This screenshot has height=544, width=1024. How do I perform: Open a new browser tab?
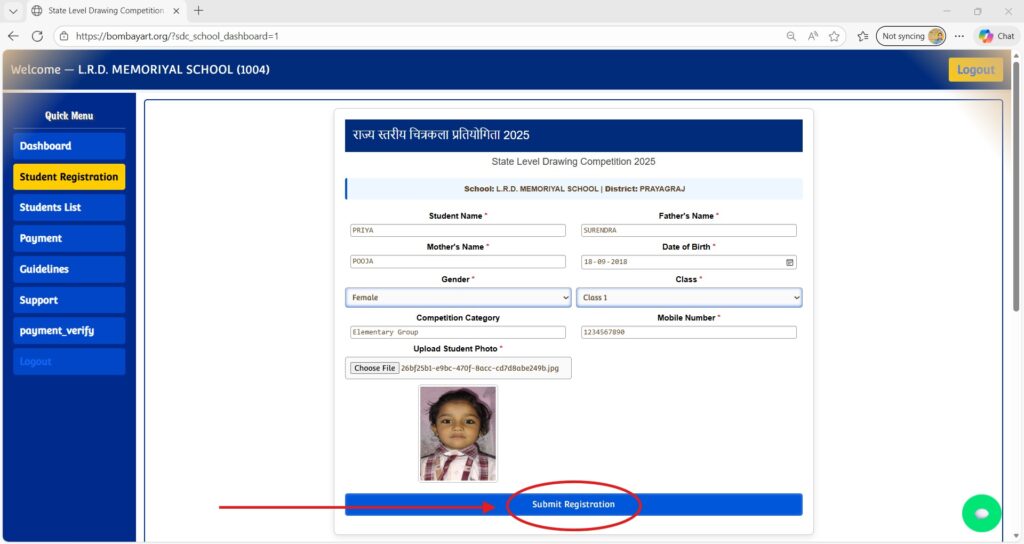coord(198,11)
